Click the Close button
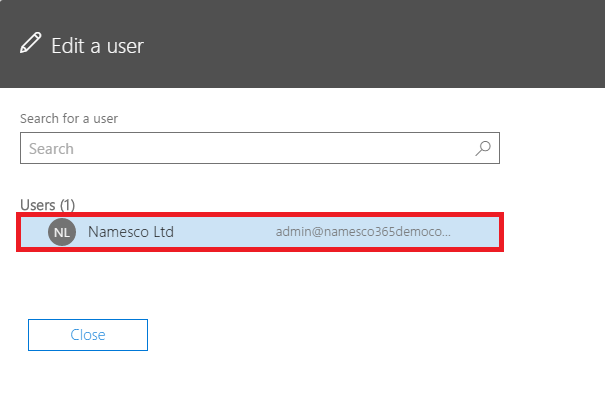Viewport: 605px width, 406px height. point(88,335)
